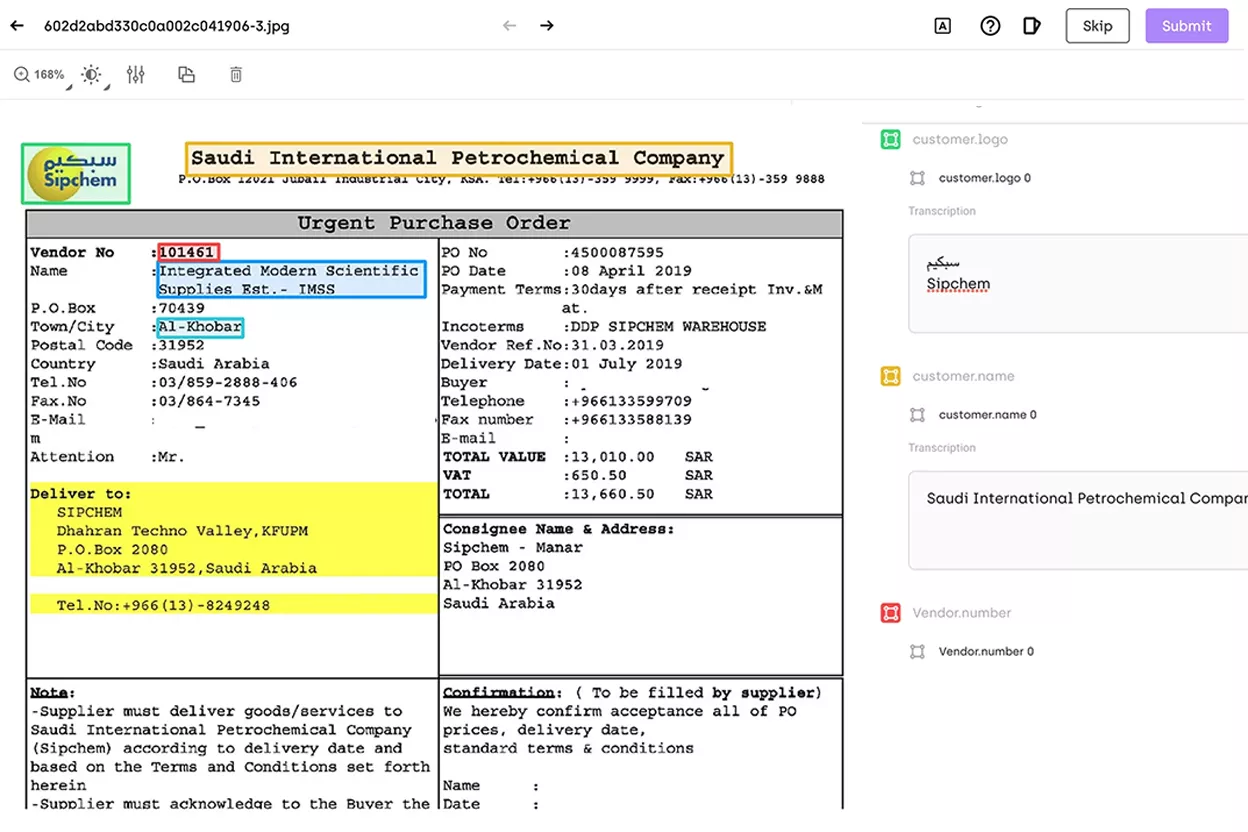The height and width of the screenshot is (832, 1248).
Task: Click the trash delete icon
Action: [235, 74]
